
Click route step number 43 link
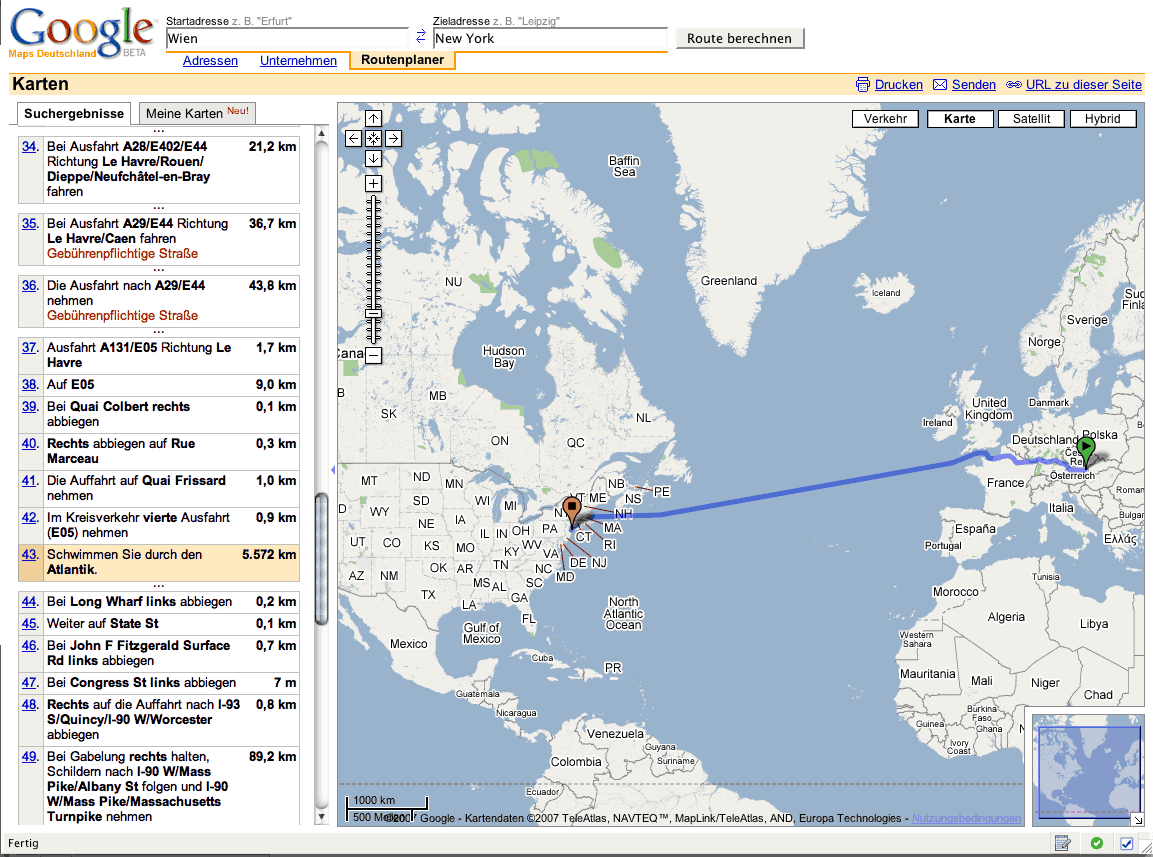click(29, 555)
